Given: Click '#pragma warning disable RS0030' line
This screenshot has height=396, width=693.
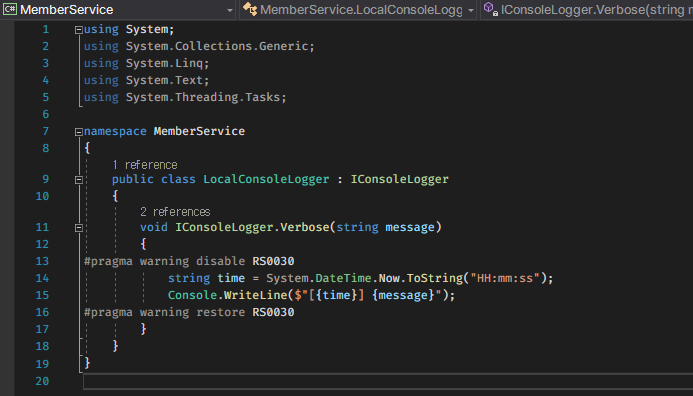Looking at the screenshot, I should [x=189, y=261].
